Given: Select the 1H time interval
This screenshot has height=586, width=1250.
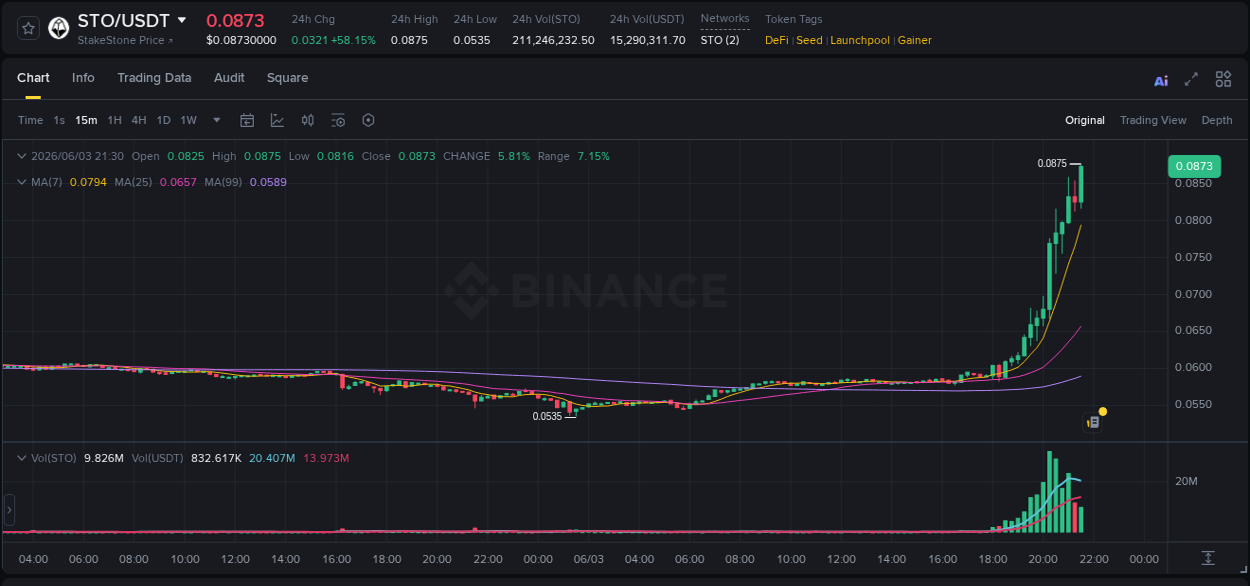Looking at the screenshot, I should [x=115, y=120].
